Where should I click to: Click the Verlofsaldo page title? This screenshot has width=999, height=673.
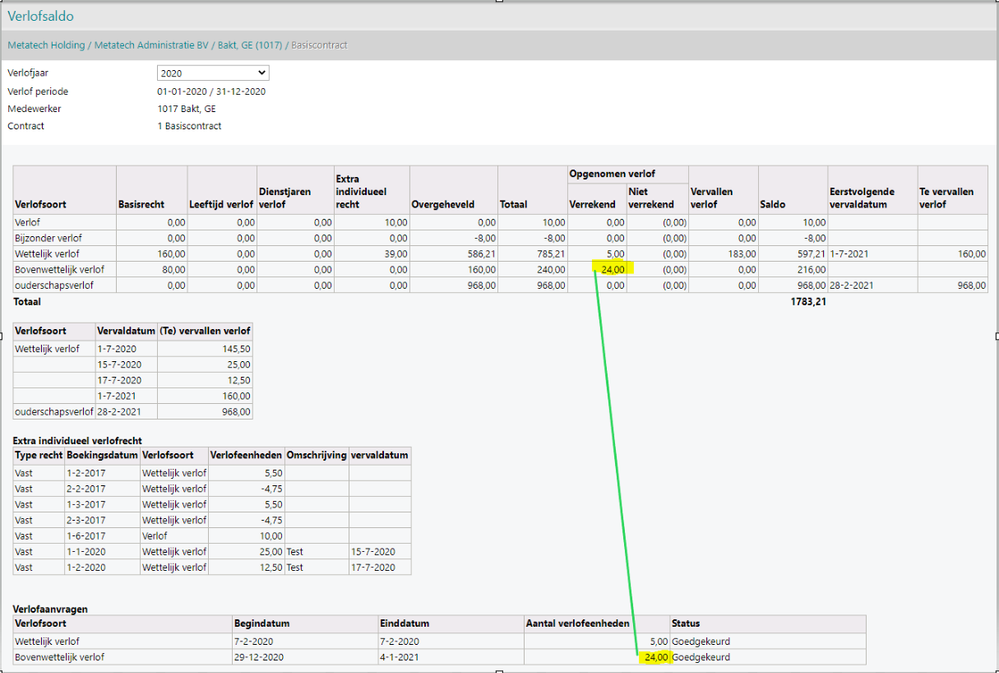(40, 16)
